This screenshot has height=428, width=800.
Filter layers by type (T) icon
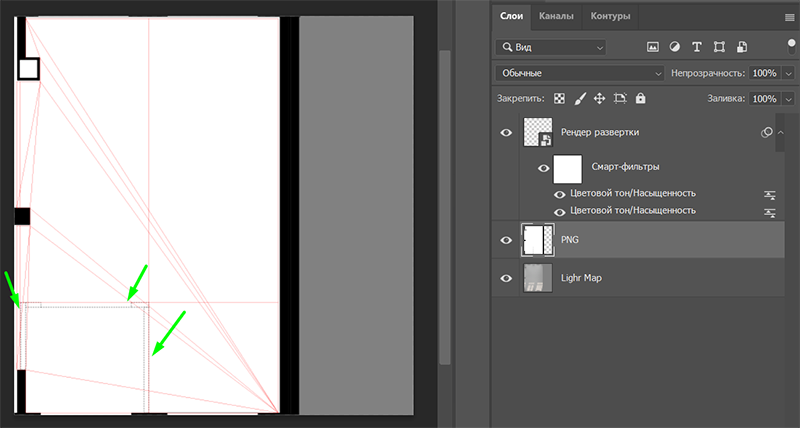tap(696, 47)
